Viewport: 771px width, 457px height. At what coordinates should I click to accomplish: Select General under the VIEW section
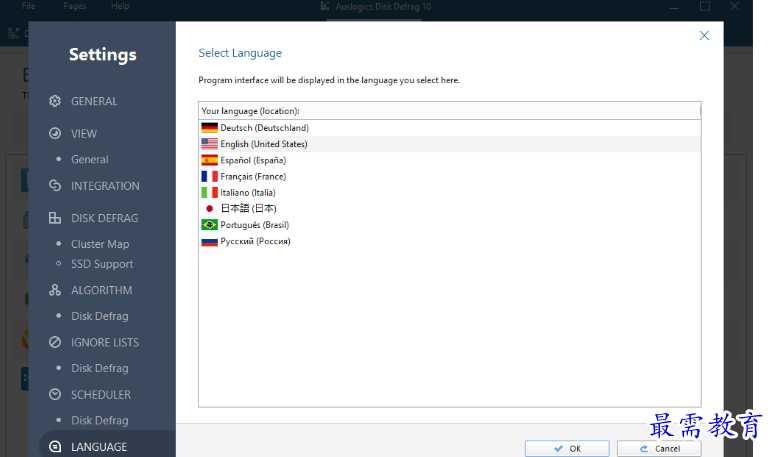[x=89, y=159]
